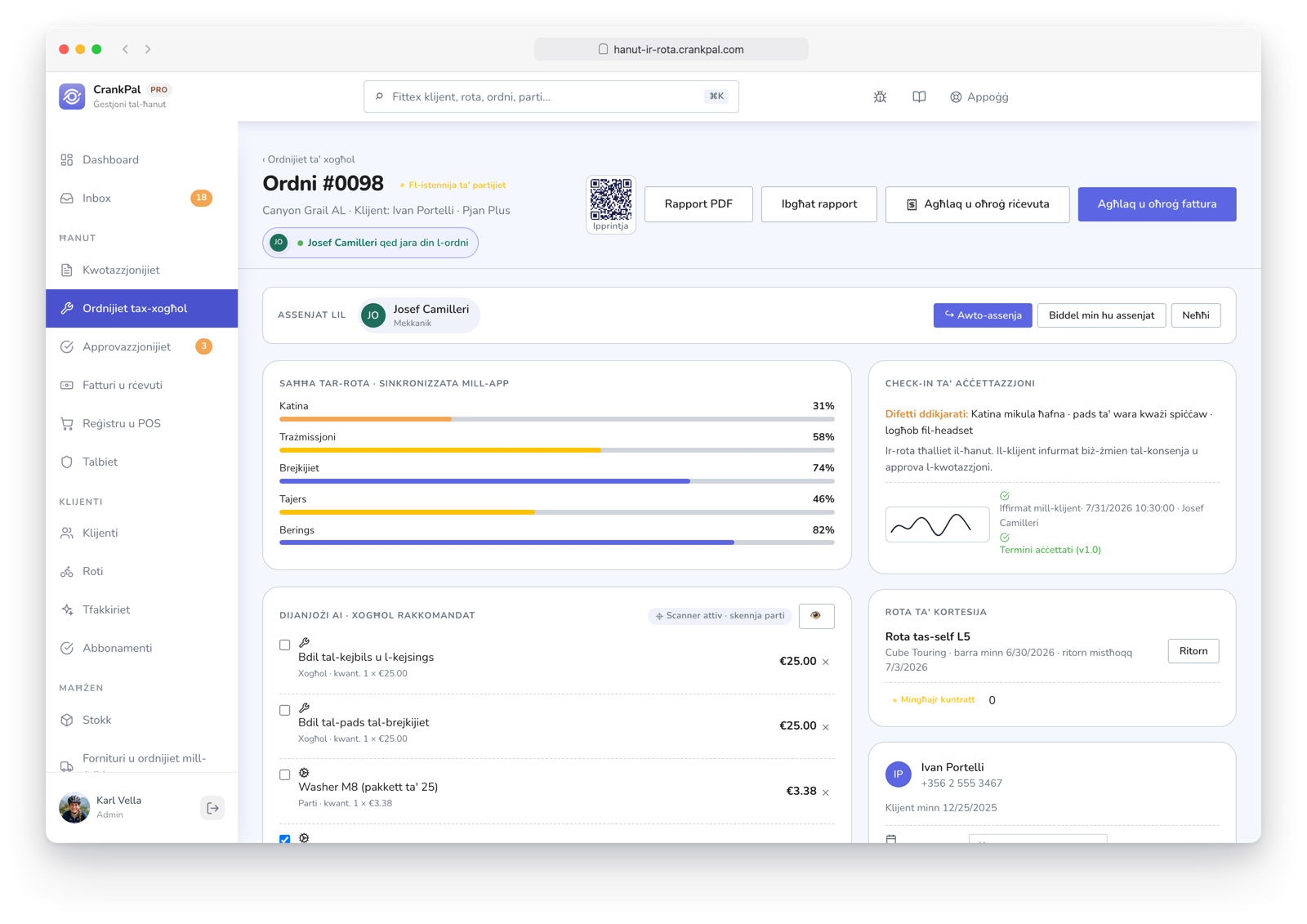
Task: Click the Fornituri truck icon
Action: 67,766
